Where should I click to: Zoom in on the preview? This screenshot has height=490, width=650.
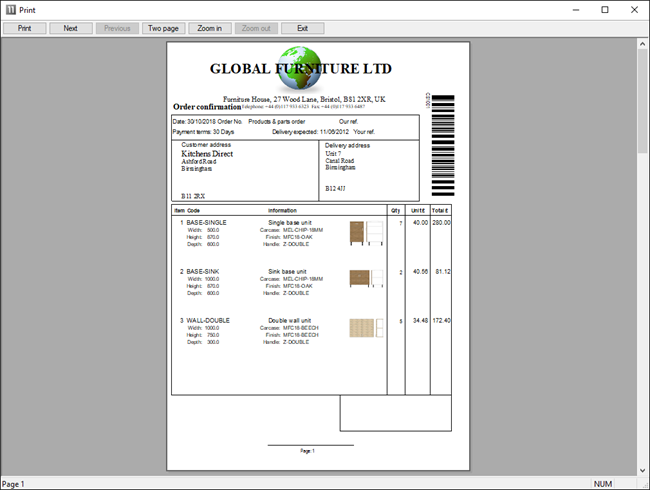point(209,28)
